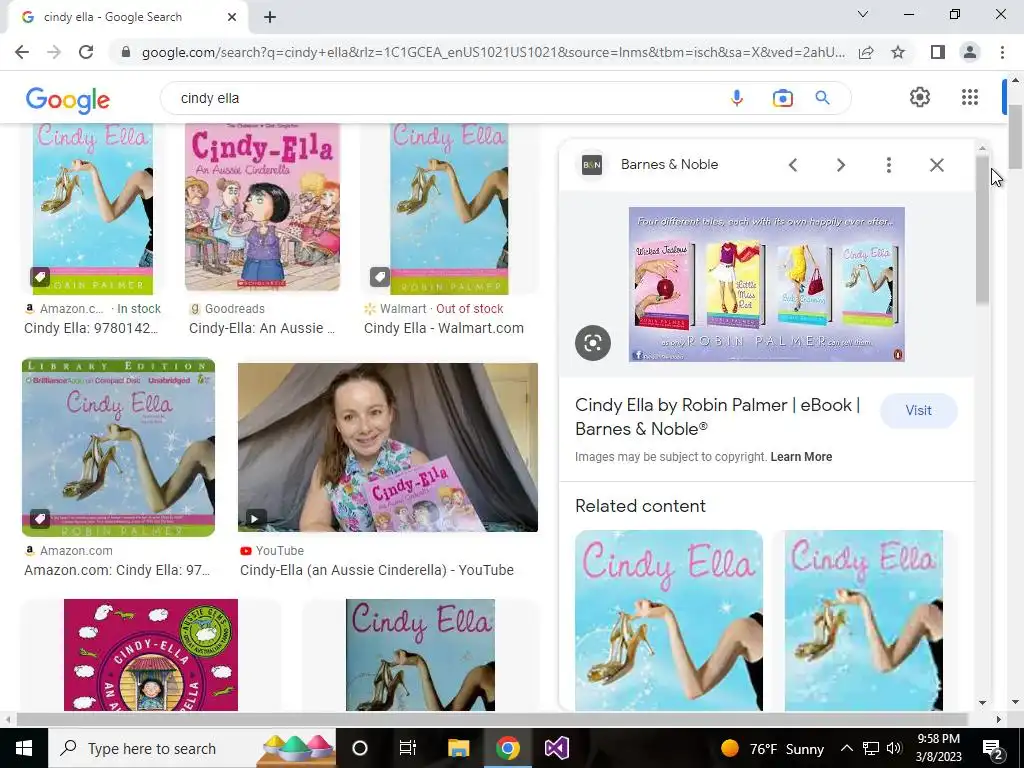Show next image in preview panel
The image size is (1024, 768).
pos(840,165)
